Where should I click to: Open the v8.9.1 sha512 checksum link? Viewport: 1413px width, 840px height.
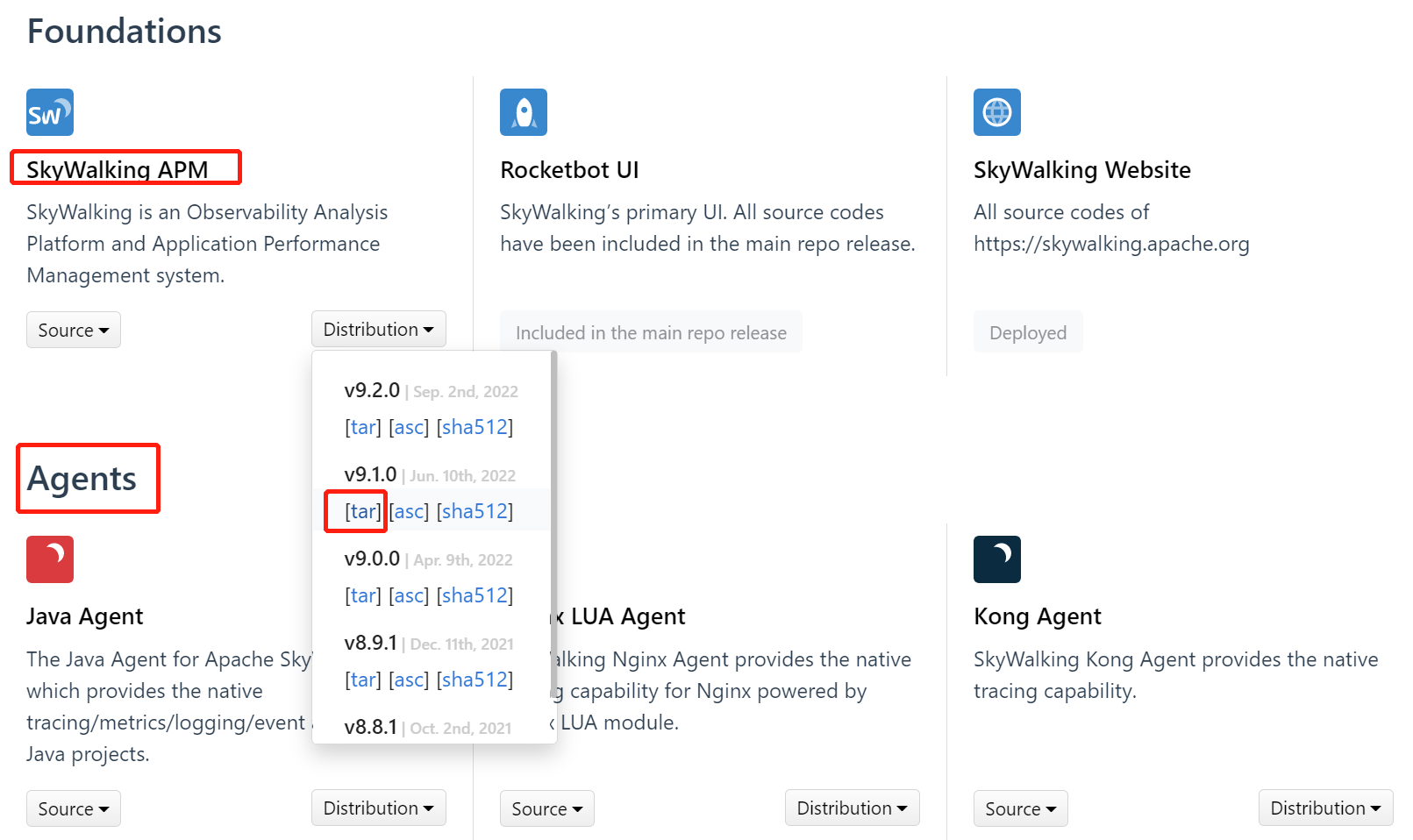pyautogui.click(x=475, y=680)
